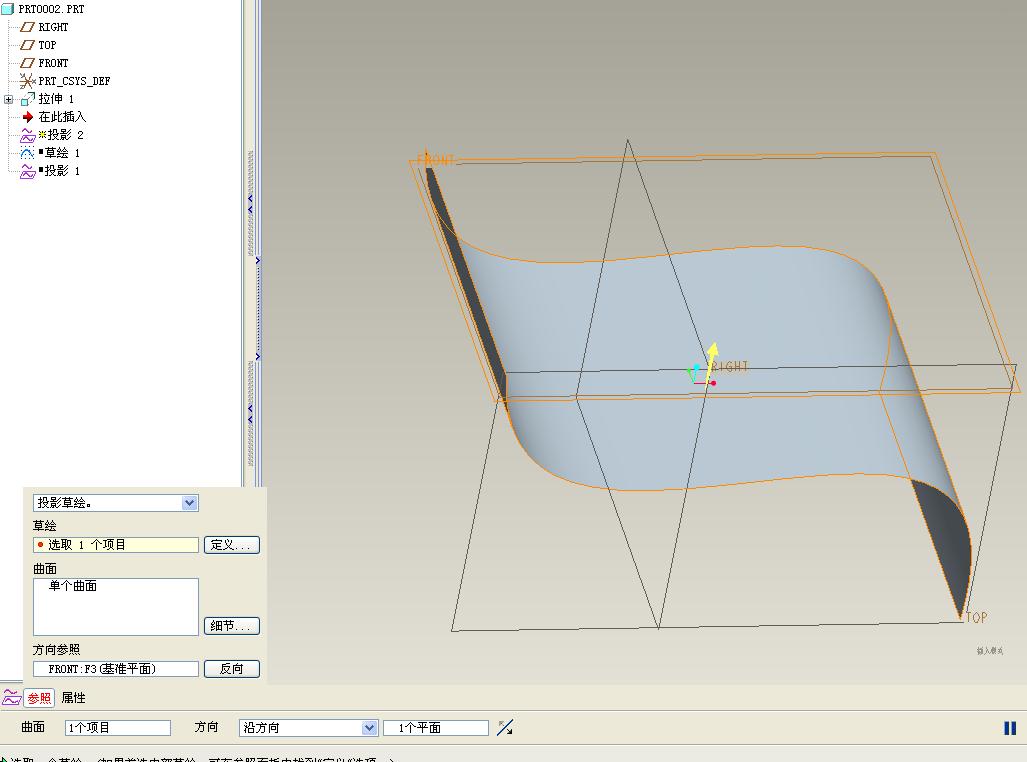Select the 投影 2 tree label
The image size is (1027, 762).
[65, 135]
